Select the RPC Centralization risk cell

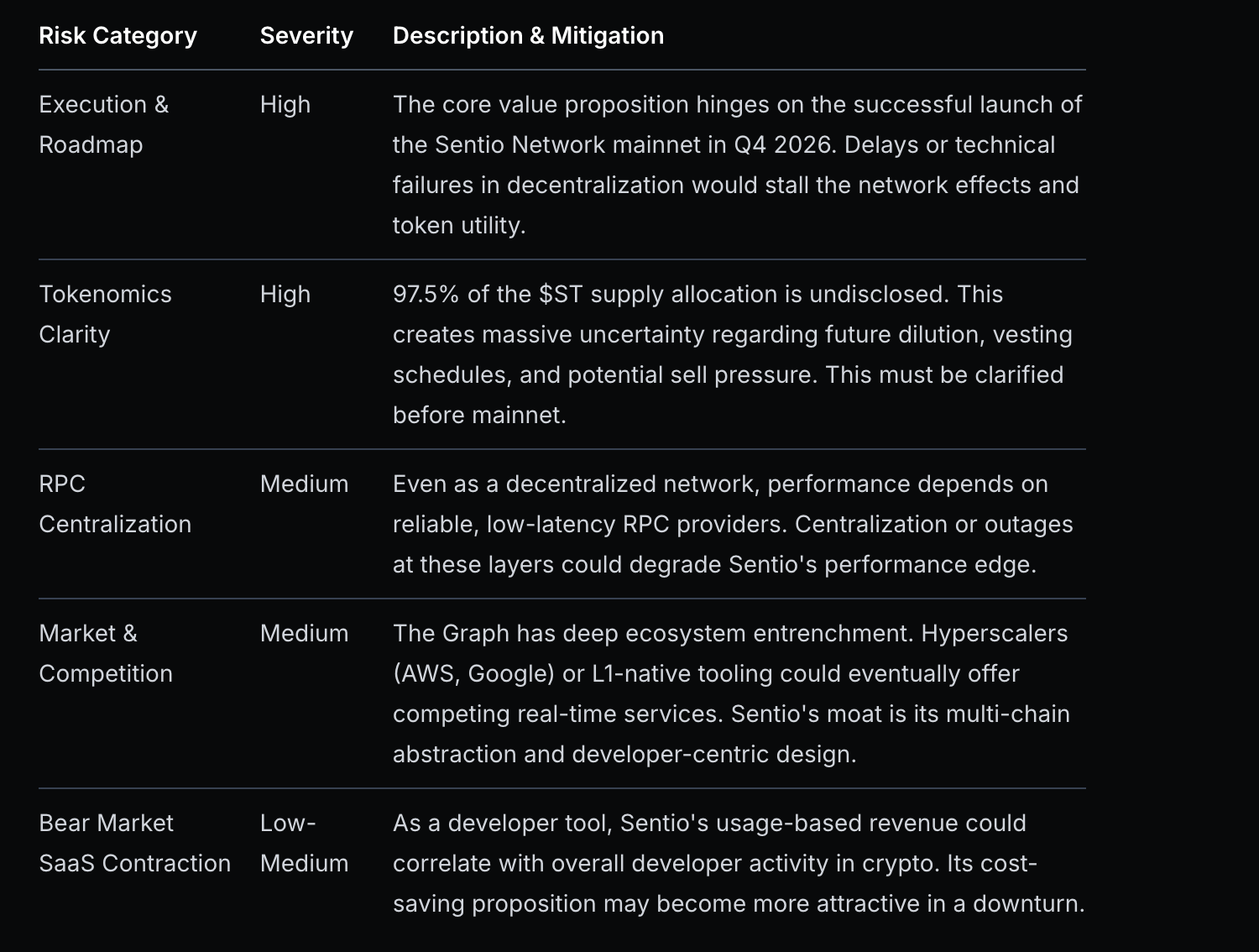click(115, 504)
